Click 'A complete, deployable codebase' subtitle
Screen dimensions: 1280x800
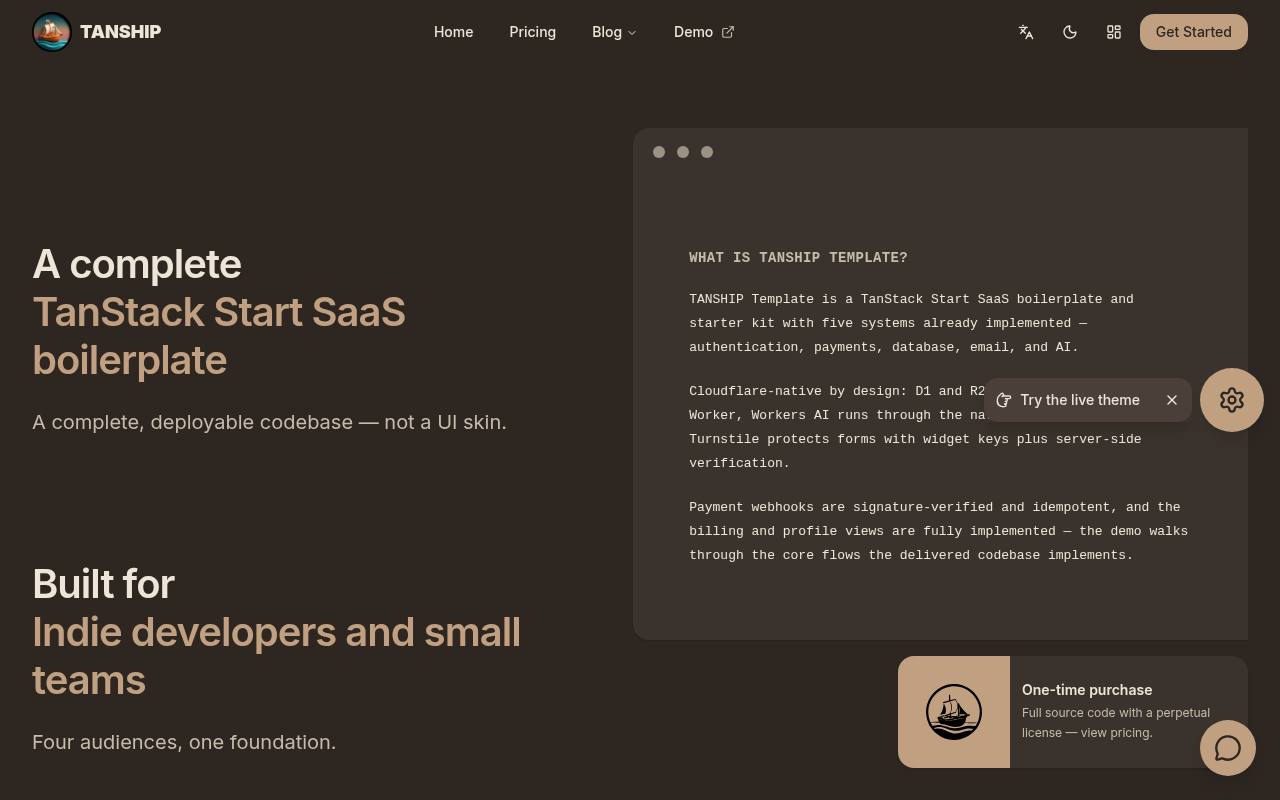[x=270, y=422]
